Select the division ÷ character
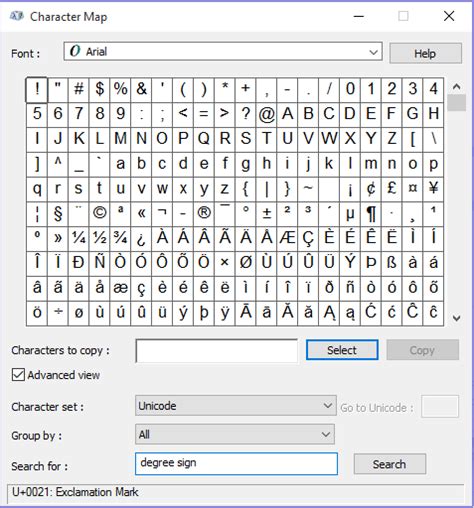This screenshot has height=508, width=474. point(58,312)
